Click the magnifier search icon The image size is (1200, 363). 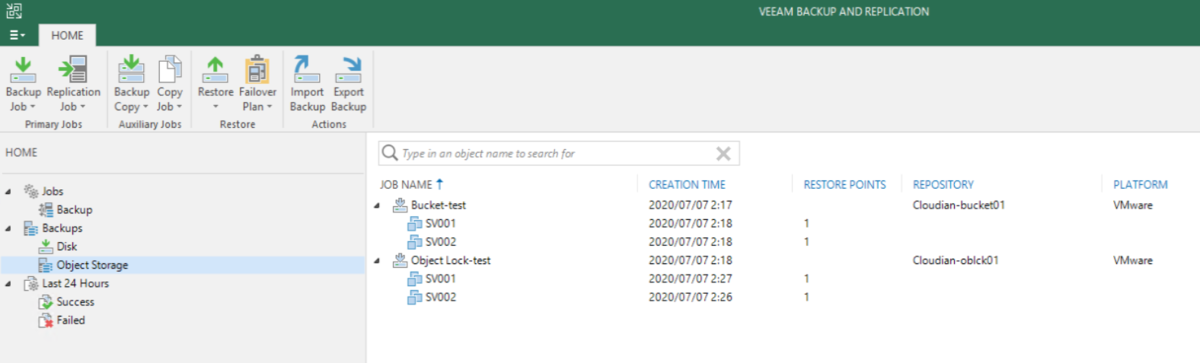tap(390, 153)
